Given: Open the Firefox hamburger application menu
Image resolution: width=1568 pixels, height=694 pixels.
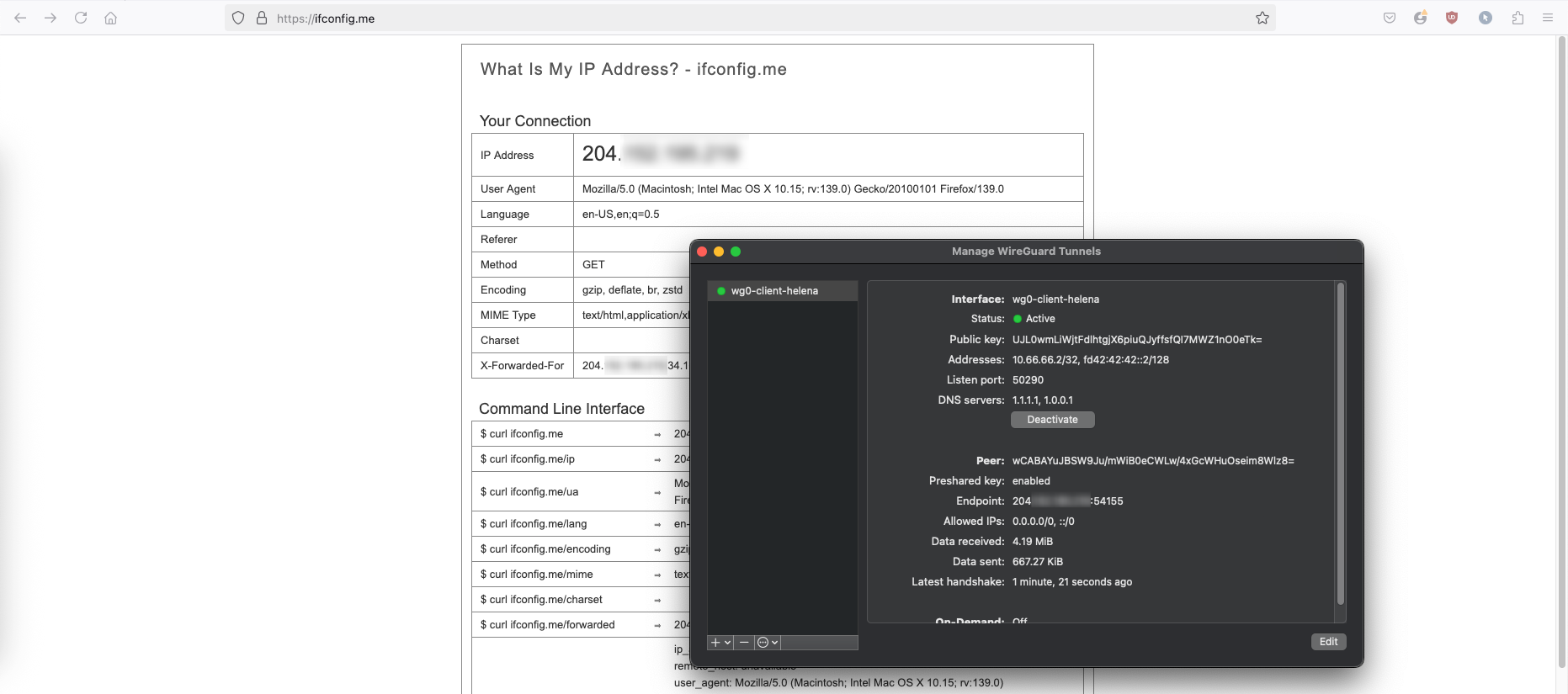Looking at the screenshot, I should [1547, 18].
